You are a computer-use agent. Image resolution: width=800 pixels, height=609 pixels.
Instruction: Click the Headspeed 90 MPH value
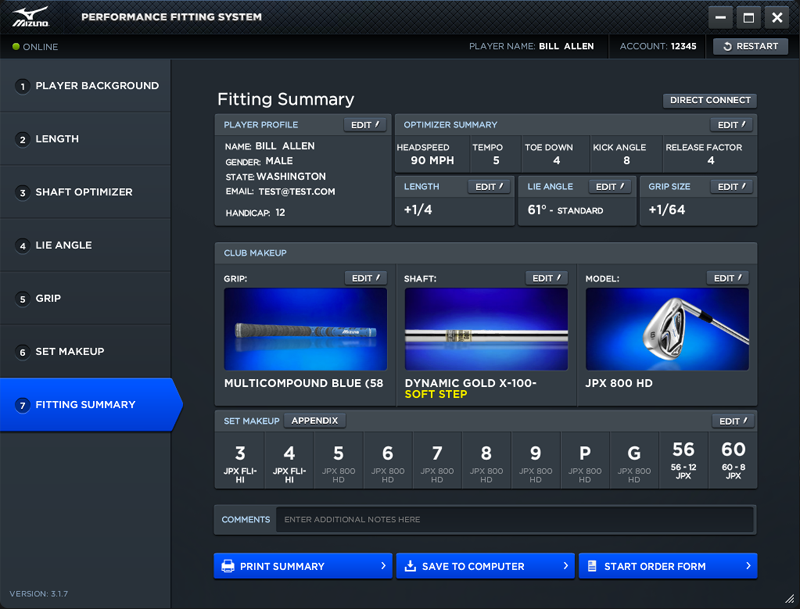(432, 160)
